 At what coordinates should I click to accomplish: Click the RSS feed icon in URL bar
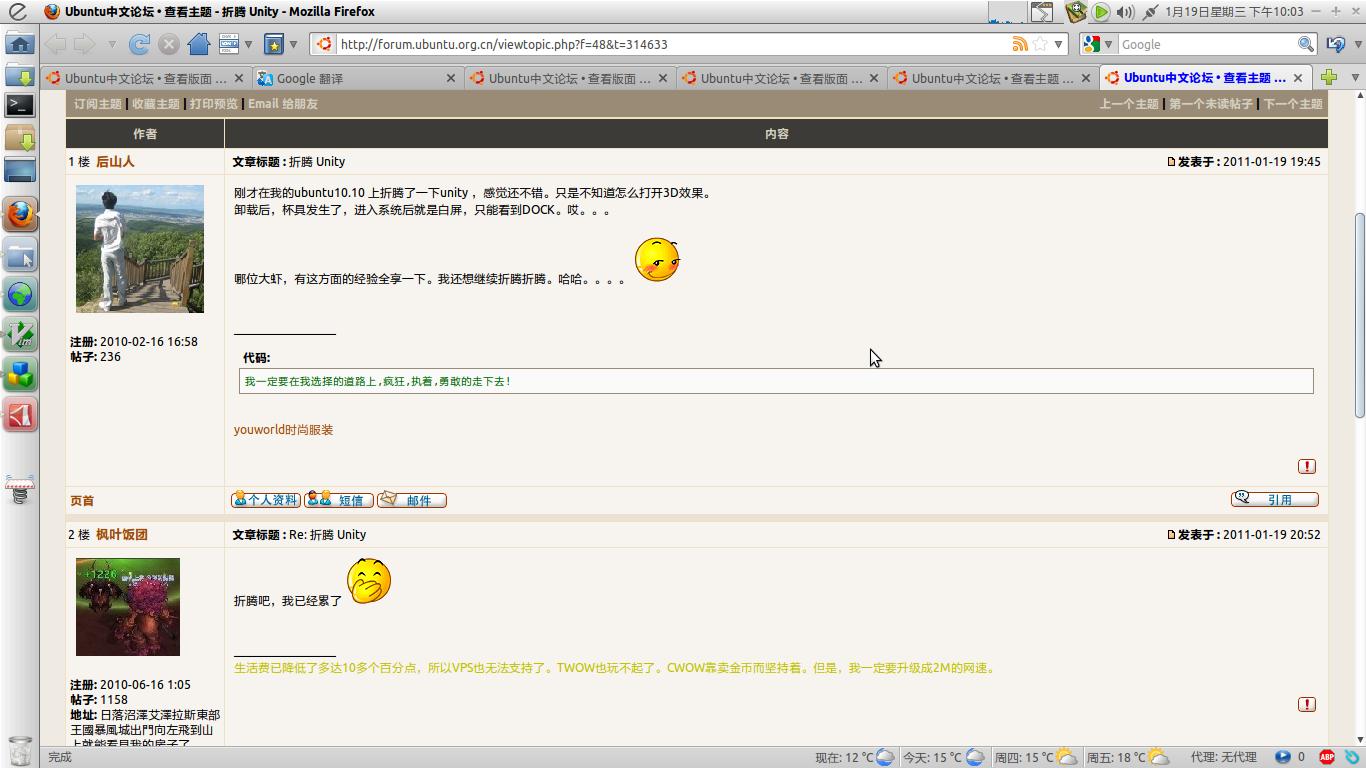click(1019, 44)
